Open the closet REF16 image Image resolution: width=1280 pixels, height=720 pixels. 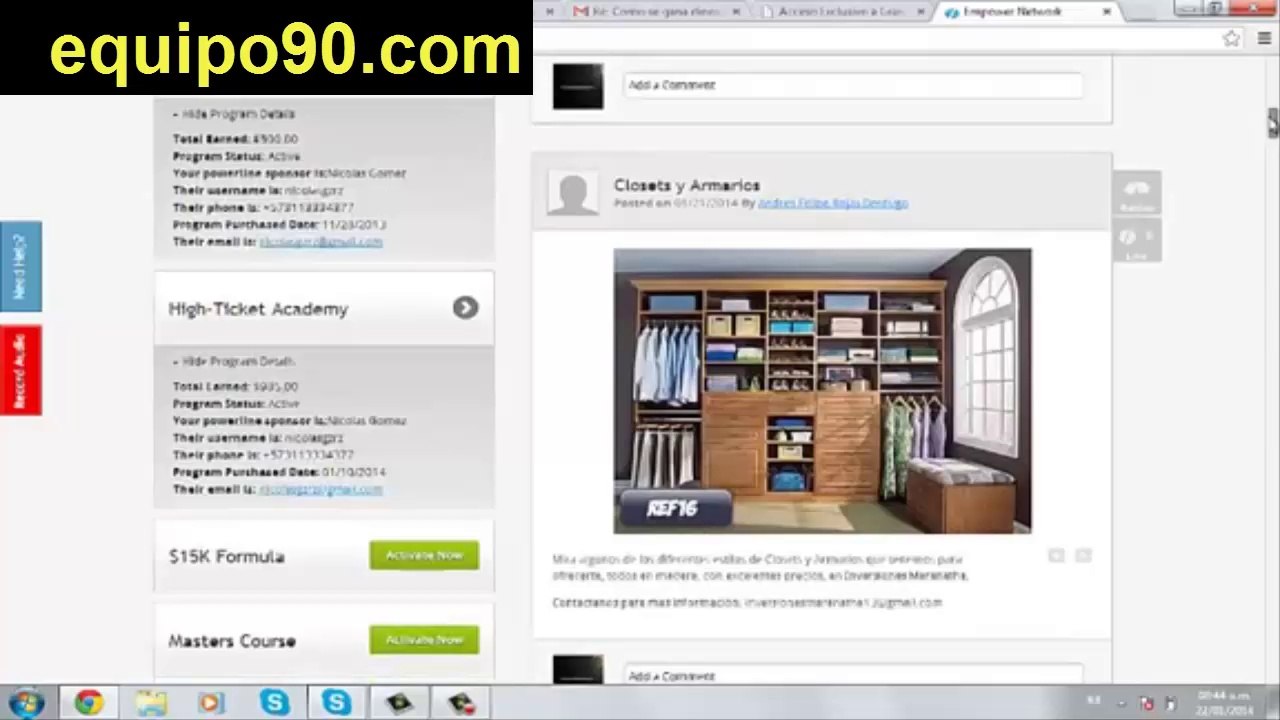822,391
